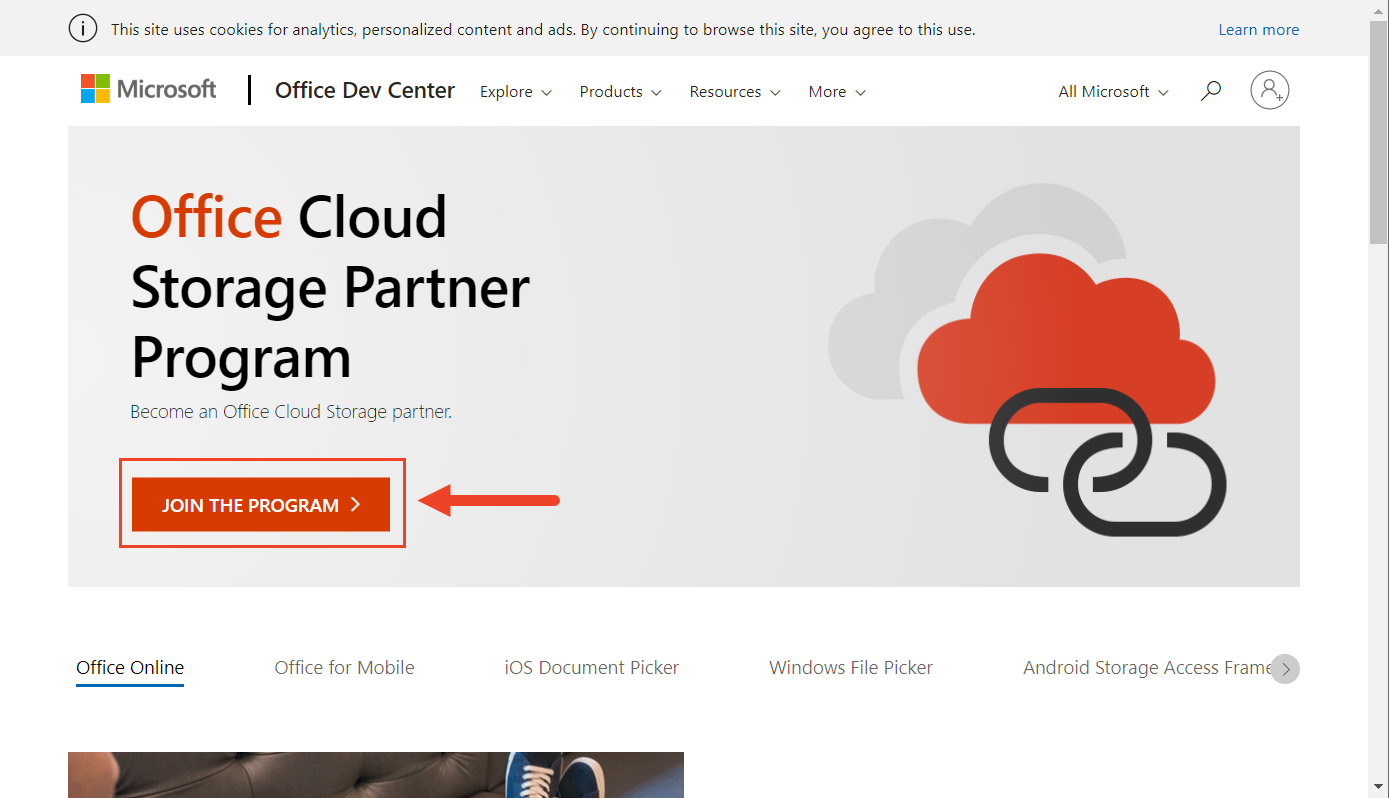Screen dimensions: 1389x798
Task: Expand the More menu
Action: [836, 91]
